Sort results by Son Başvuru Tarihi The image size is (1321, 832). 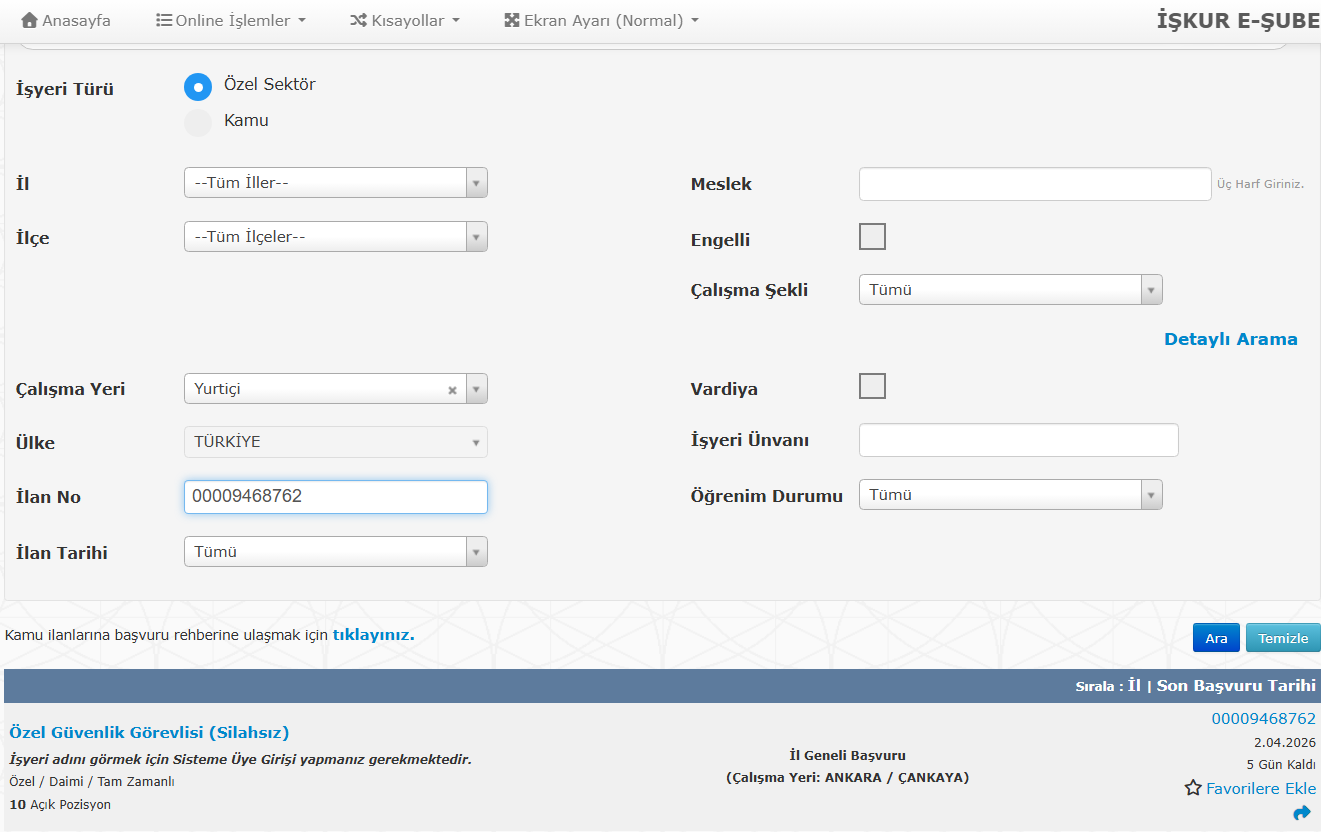point(1236,686)
